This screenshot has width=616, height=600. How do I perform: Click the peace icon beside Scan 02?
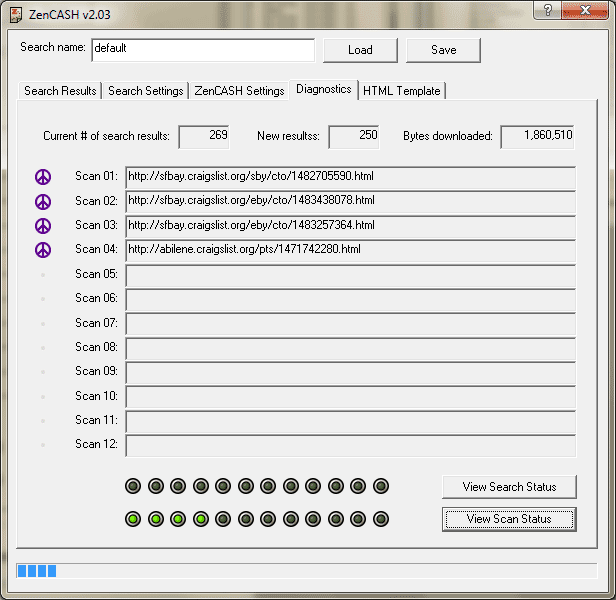click(43, 201)
